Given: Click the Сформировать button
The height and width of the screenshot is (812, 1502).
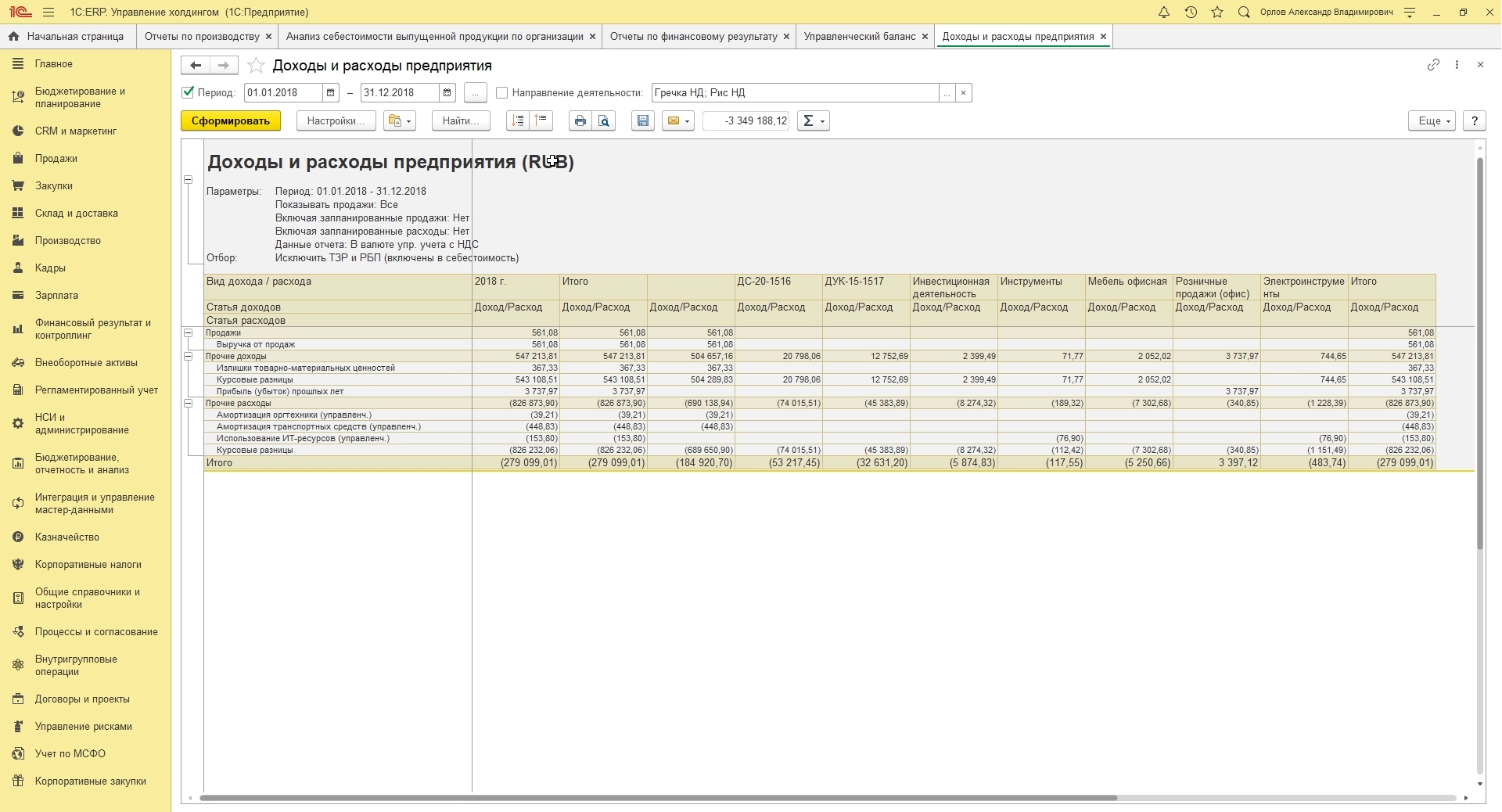Looking at the screenshot, I should pyautogui.click(x=231, y=121).
